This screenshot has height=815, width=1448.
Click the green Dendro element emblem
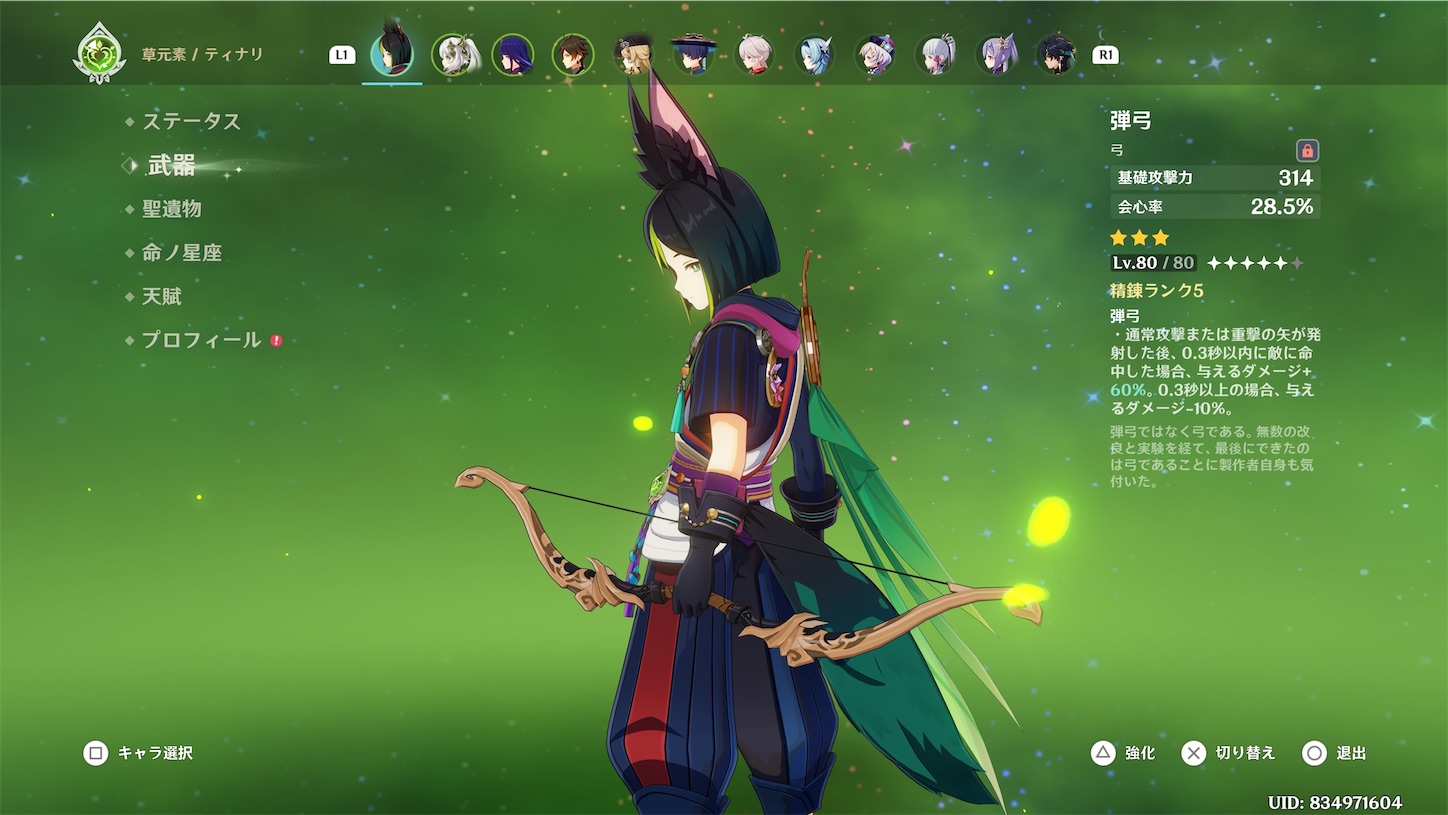point(99,53)
